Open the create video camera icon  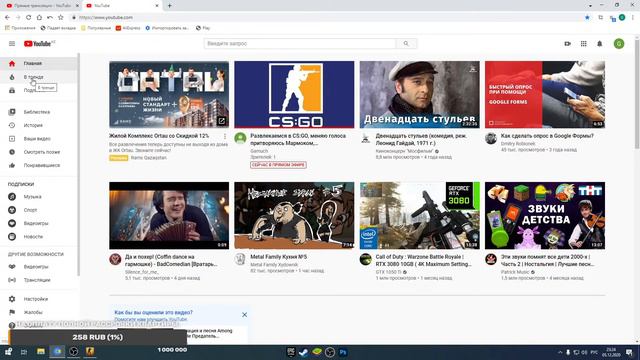coord(567,44)
